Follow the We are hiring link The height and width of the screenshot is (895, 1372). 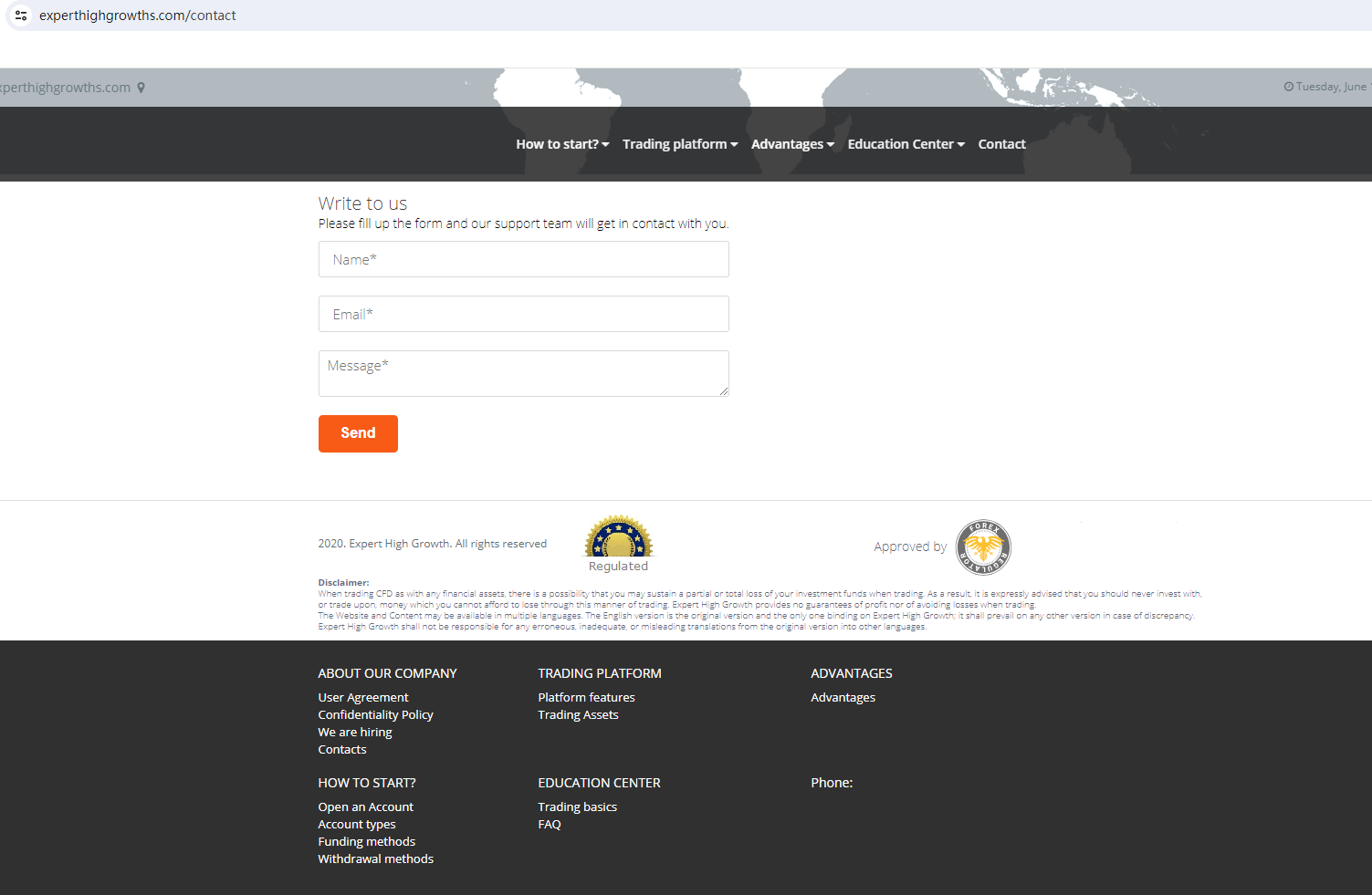coord(355,733)
